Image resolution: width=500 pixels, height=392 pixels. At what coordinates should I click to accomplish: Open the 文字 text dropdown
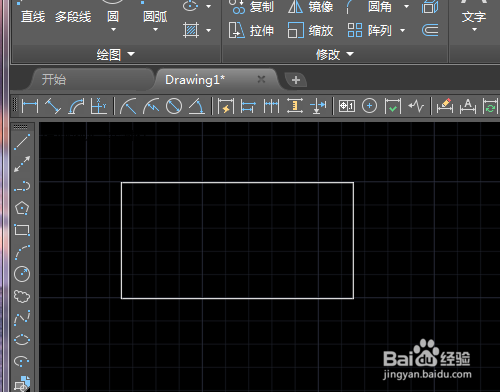[474, 30]
